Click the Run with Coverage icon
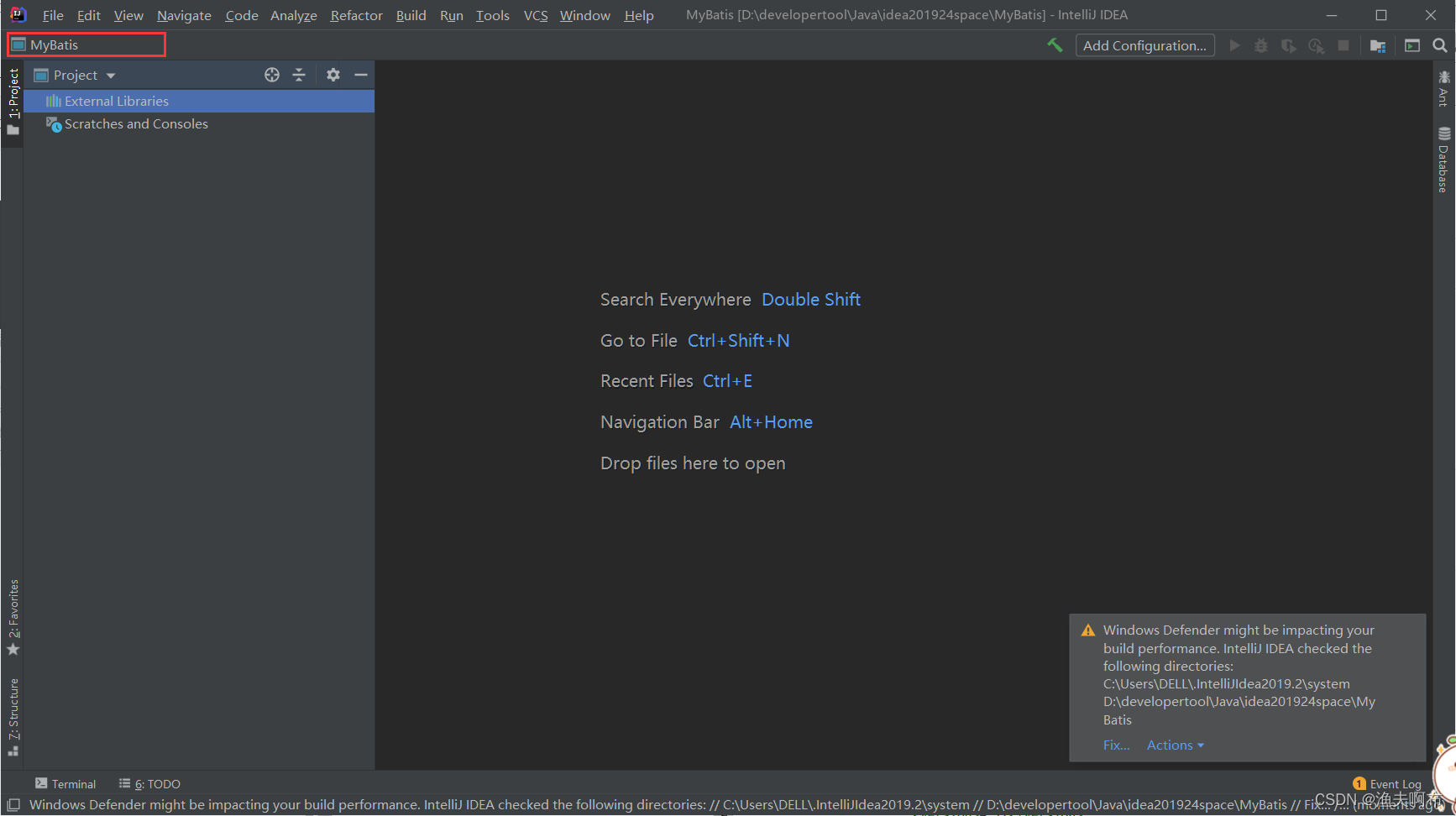 point(1288,45)
